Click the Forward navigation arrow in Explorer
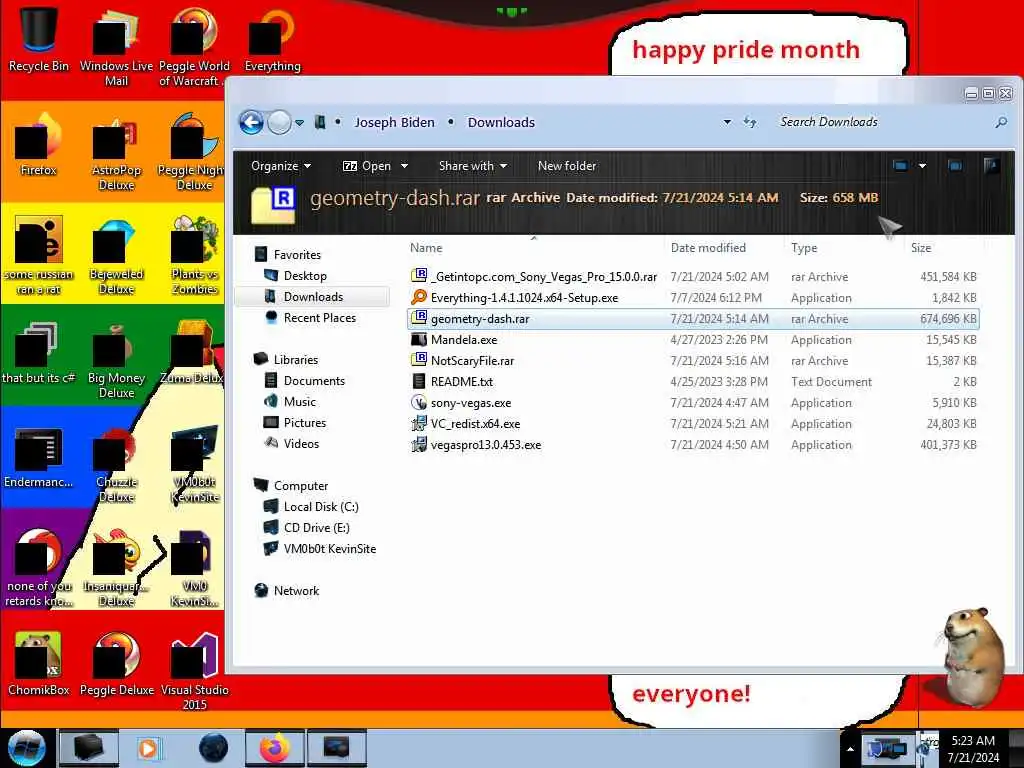This screenshot has height=768, width=1024. pos(280,122)
